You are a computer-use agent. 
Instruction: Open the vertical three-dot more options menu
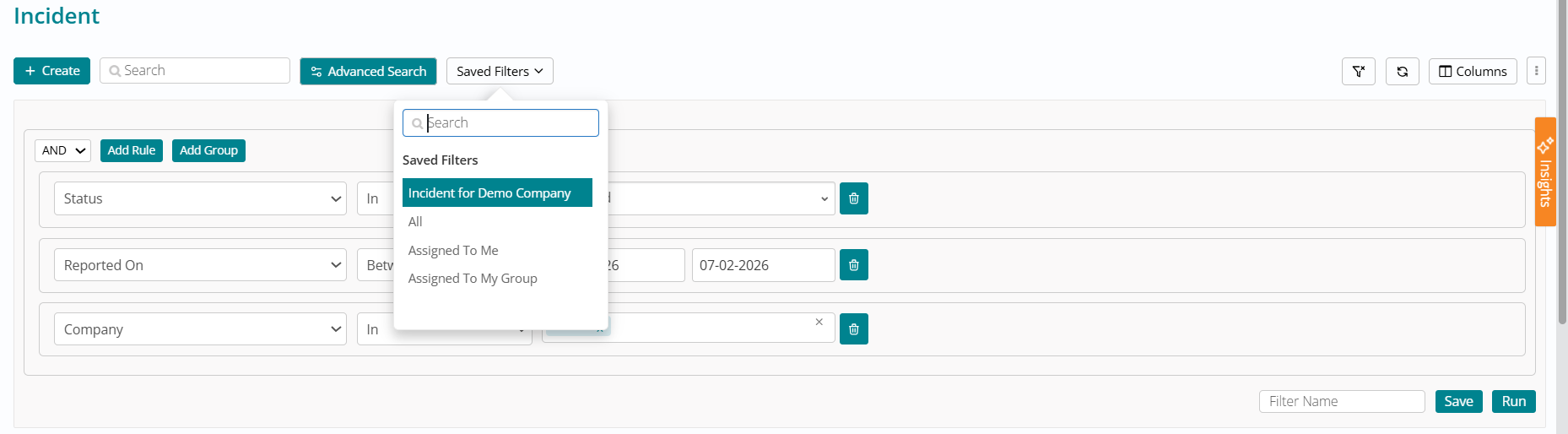[x=1536, y=72]
